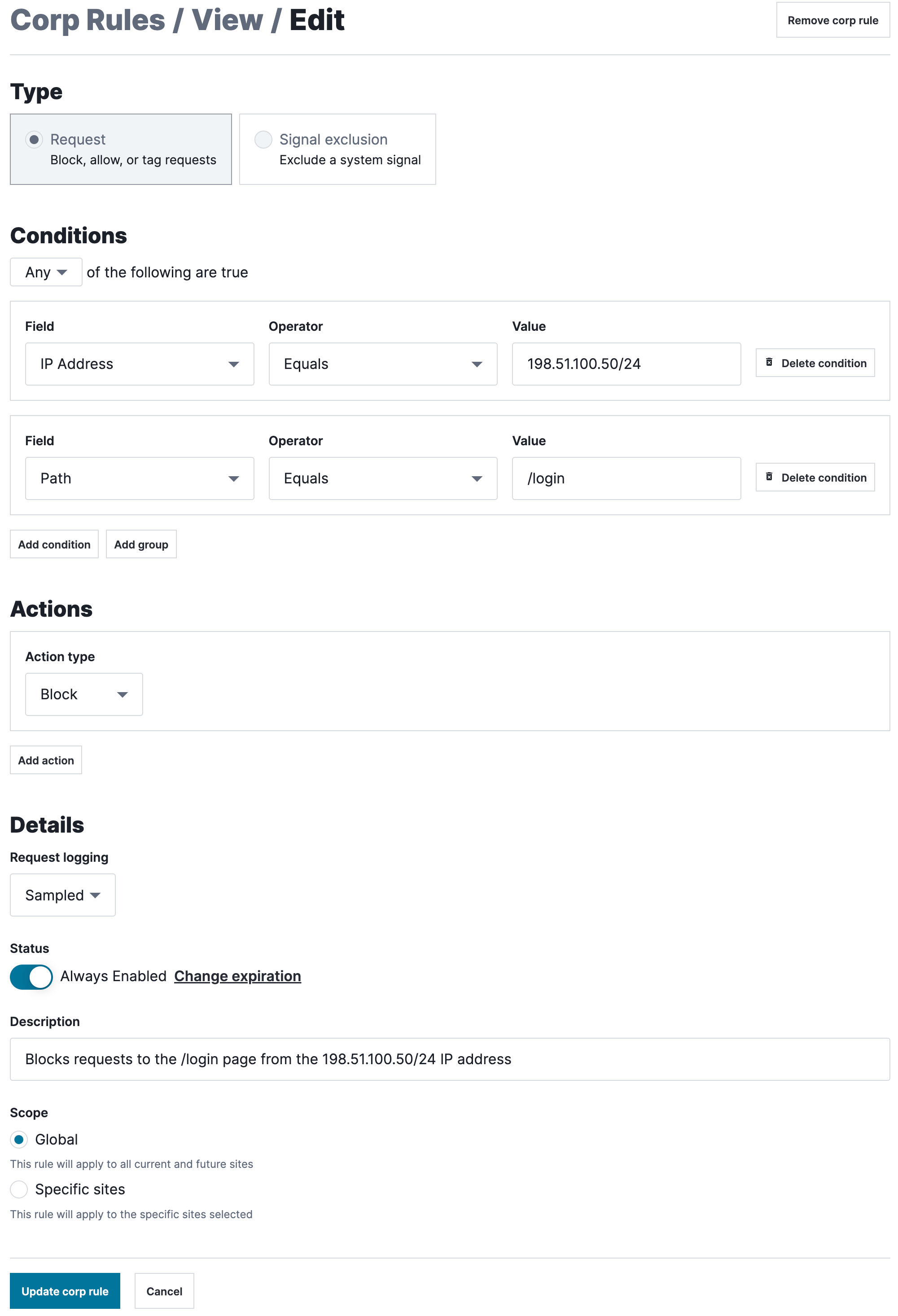Viewport: 898px width, 1316px height.
Task: Click the Add action button
Action: pos(46,760)
